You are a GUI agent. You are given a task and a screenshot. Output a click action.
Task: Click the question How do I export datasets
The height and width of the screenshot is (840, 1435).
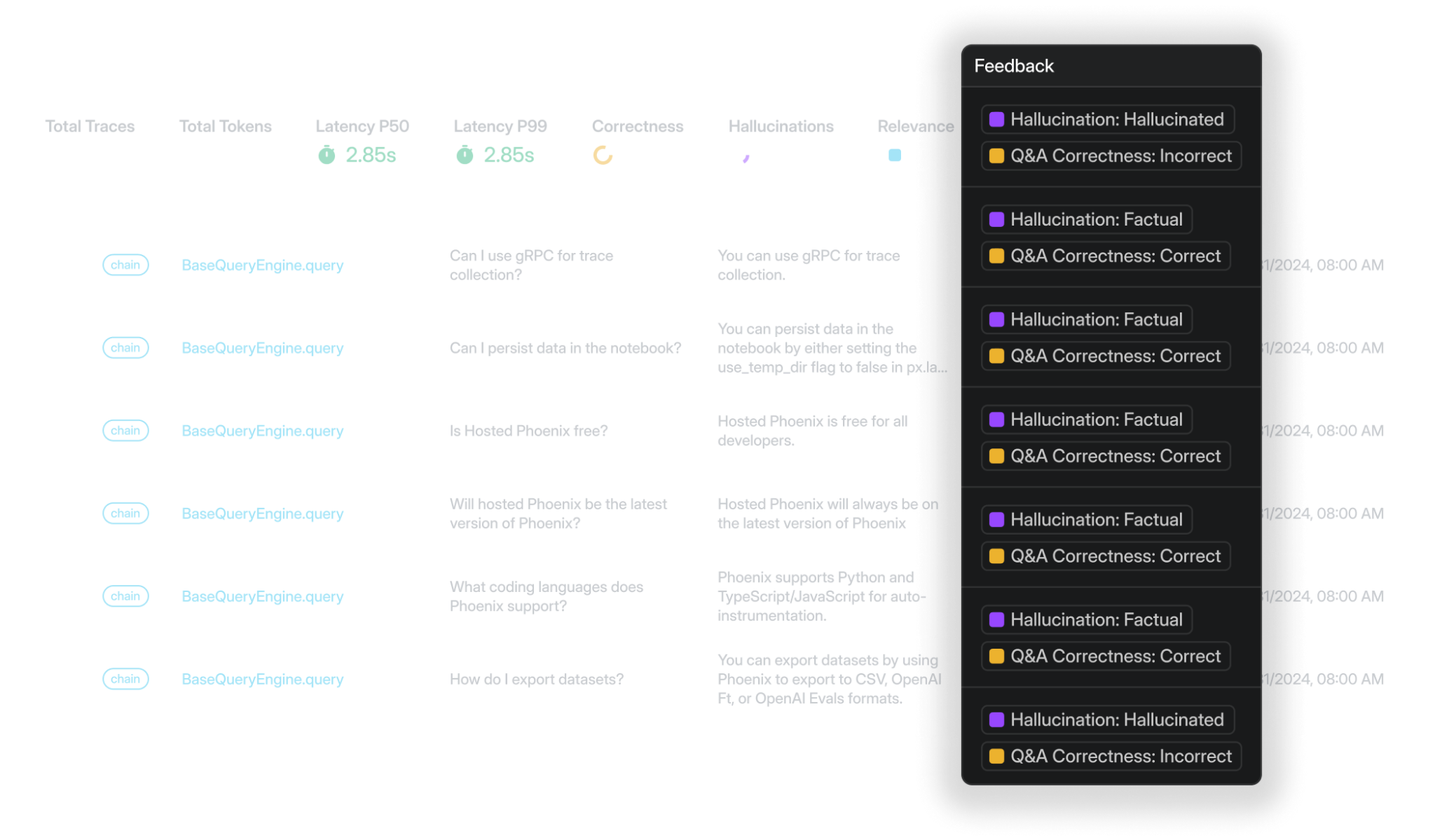point(535,679)
